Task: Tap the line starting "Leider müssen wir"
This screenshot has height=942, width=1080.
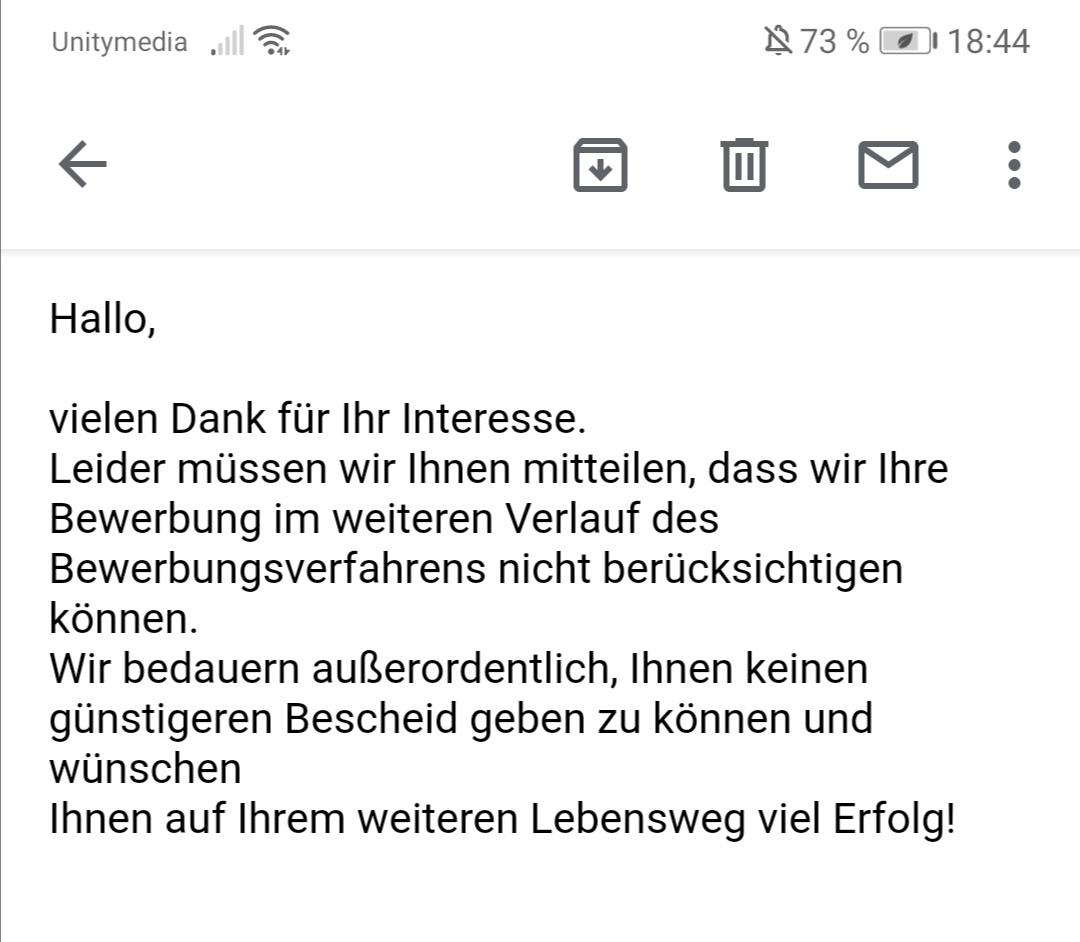Action: pos(498,469)
